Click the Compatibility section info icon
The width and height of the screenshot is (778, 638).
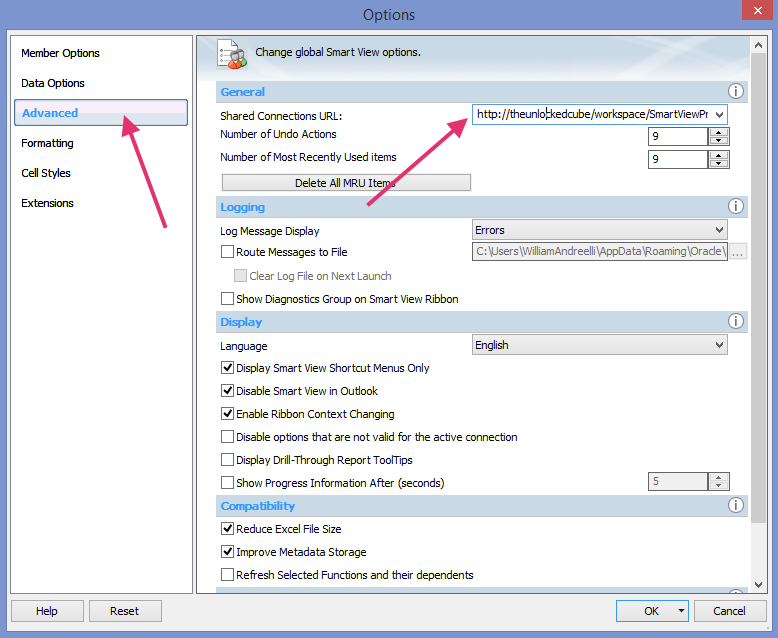(736, 506)
